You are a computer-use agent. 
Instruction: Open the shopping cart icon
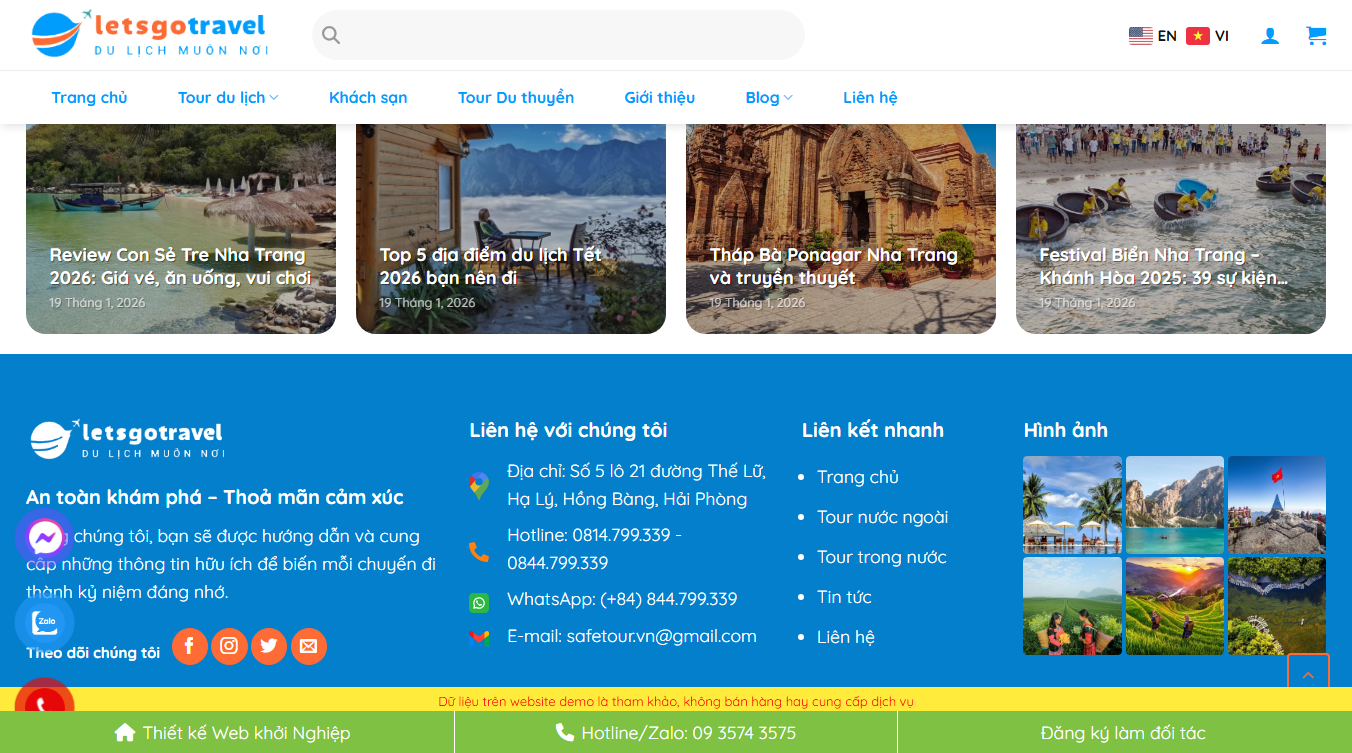click(x=1317, y=35)
